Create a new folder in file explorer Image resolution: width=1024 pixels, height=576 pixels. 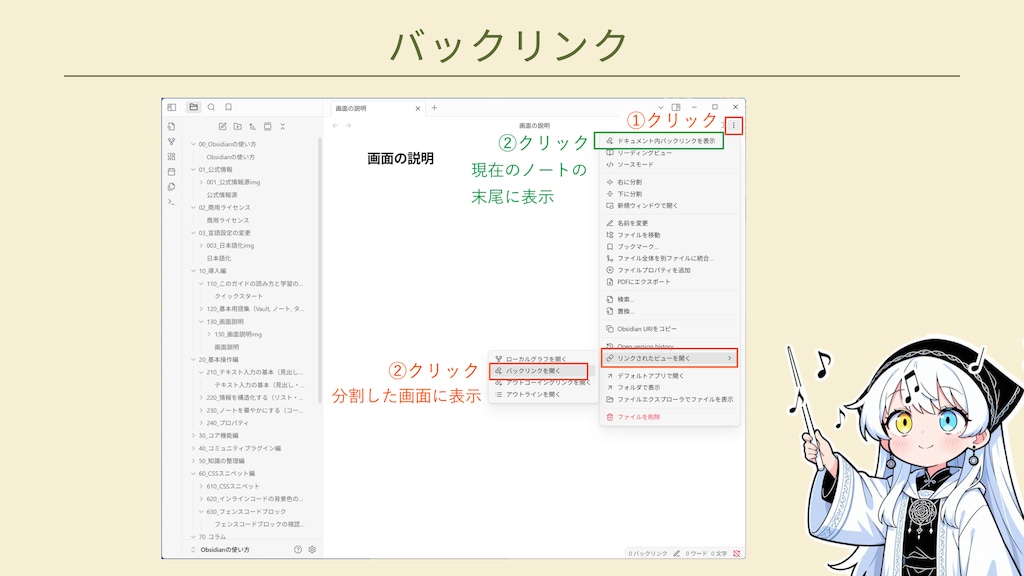point(237,126)
